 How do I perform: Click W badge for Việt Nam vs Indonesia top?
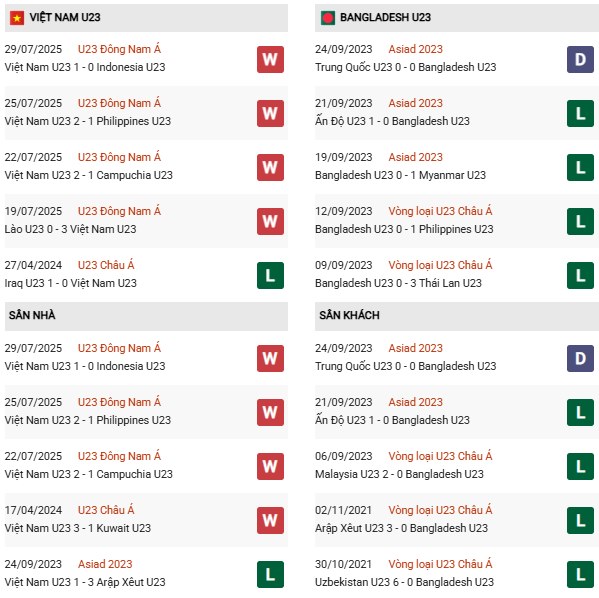[x=270, y=59]
